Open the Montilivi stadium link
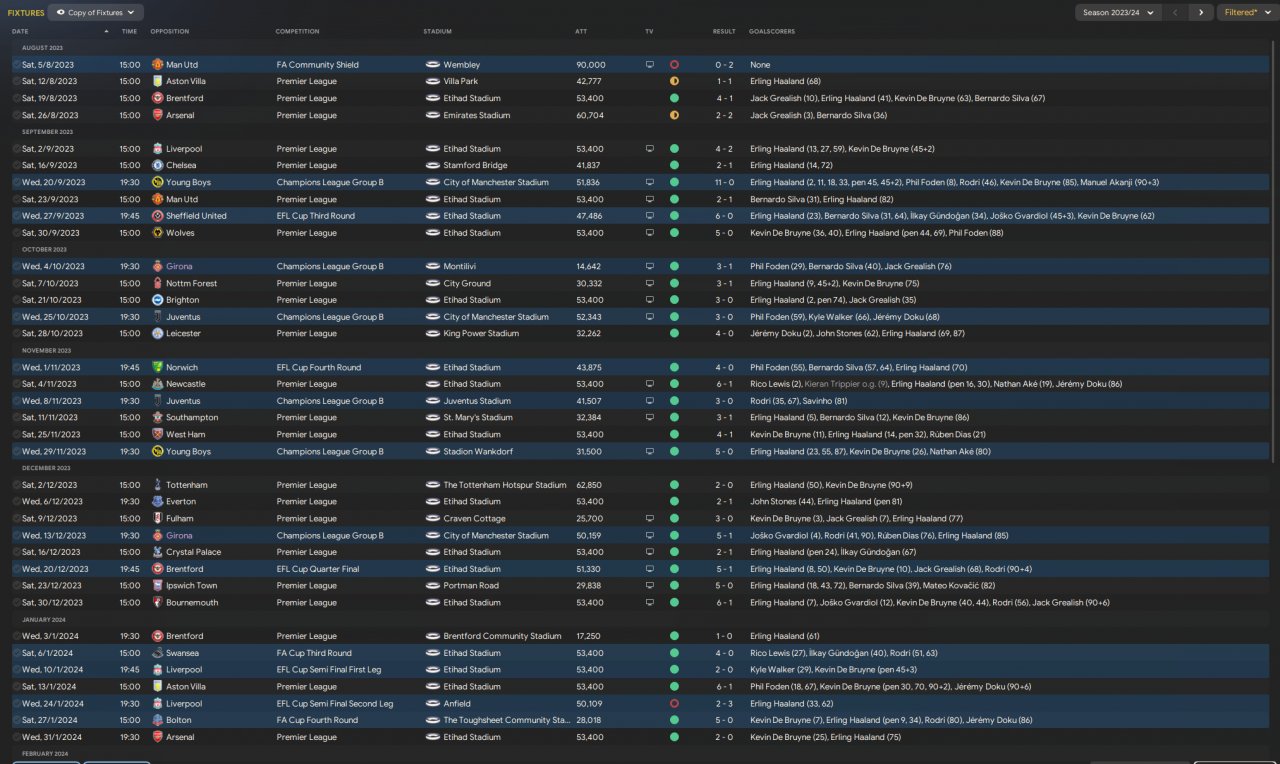 pos(460,267)
